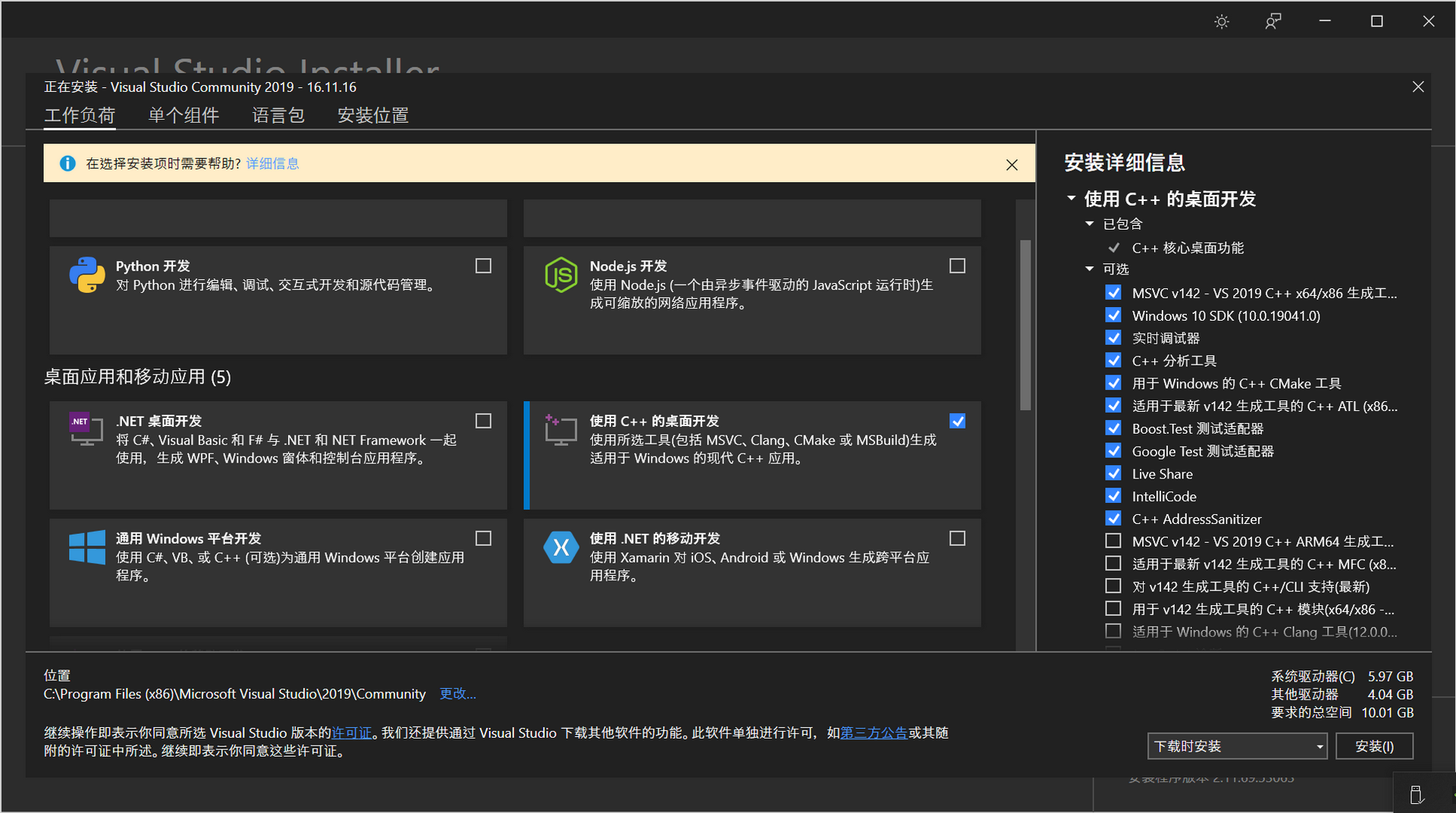Open the 语言包 tab
The image size is (1456, 813).
(x=278, y=115)
